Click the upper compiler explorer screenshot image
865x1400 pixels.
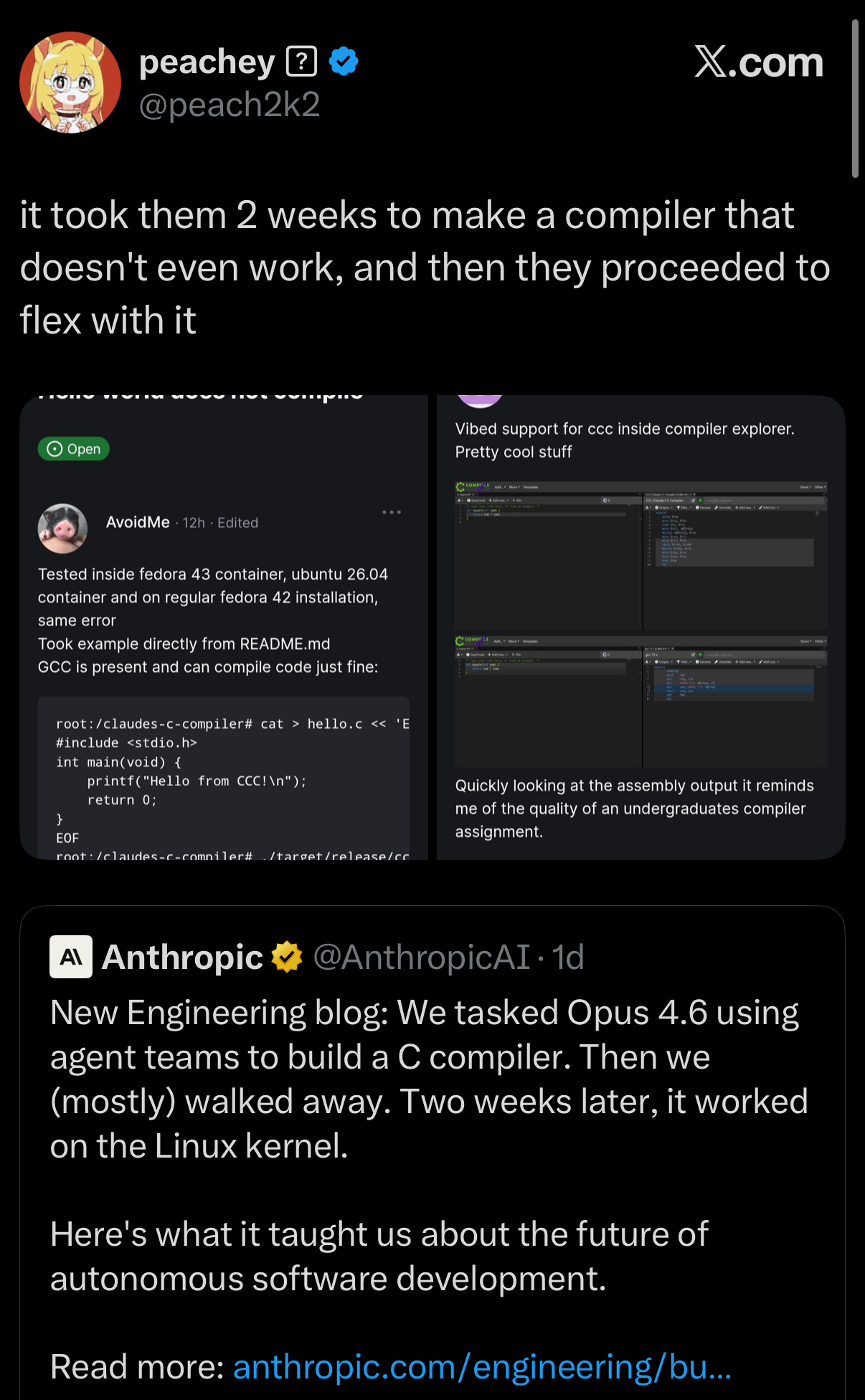click(641, 556)
